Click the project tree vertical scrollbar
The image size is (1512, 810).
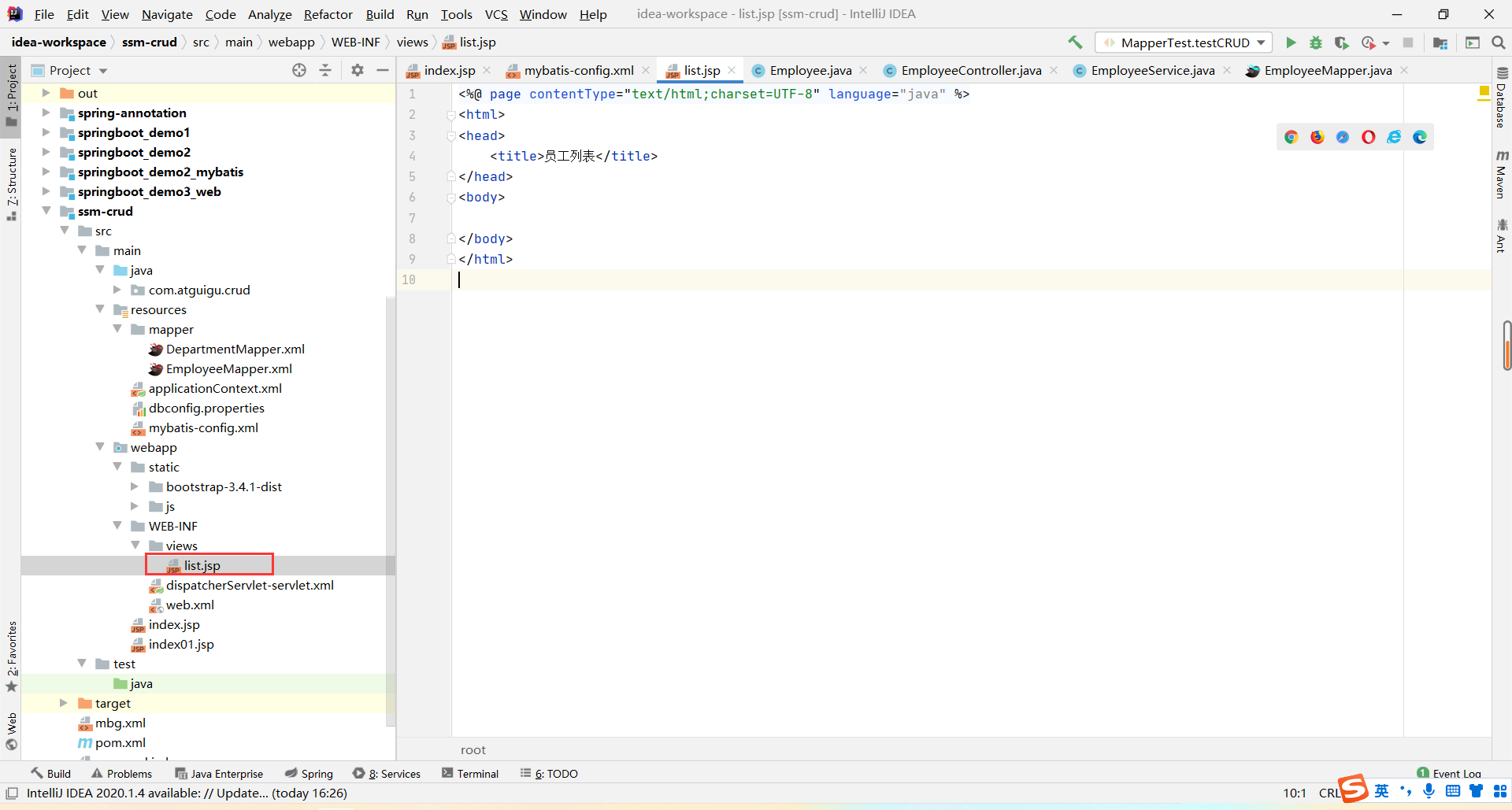point(391,512)
